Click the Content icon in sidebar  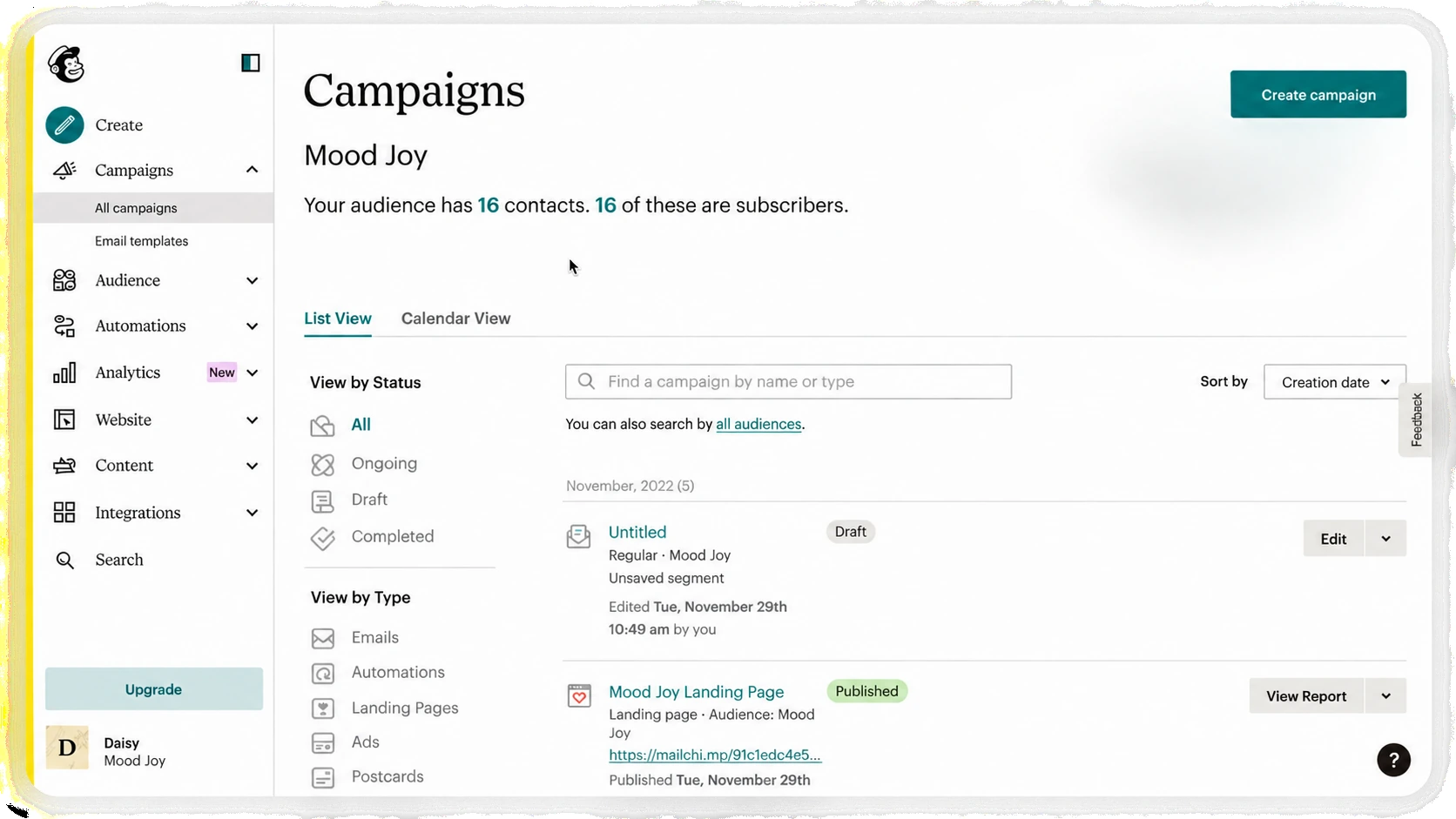point(64,466)
